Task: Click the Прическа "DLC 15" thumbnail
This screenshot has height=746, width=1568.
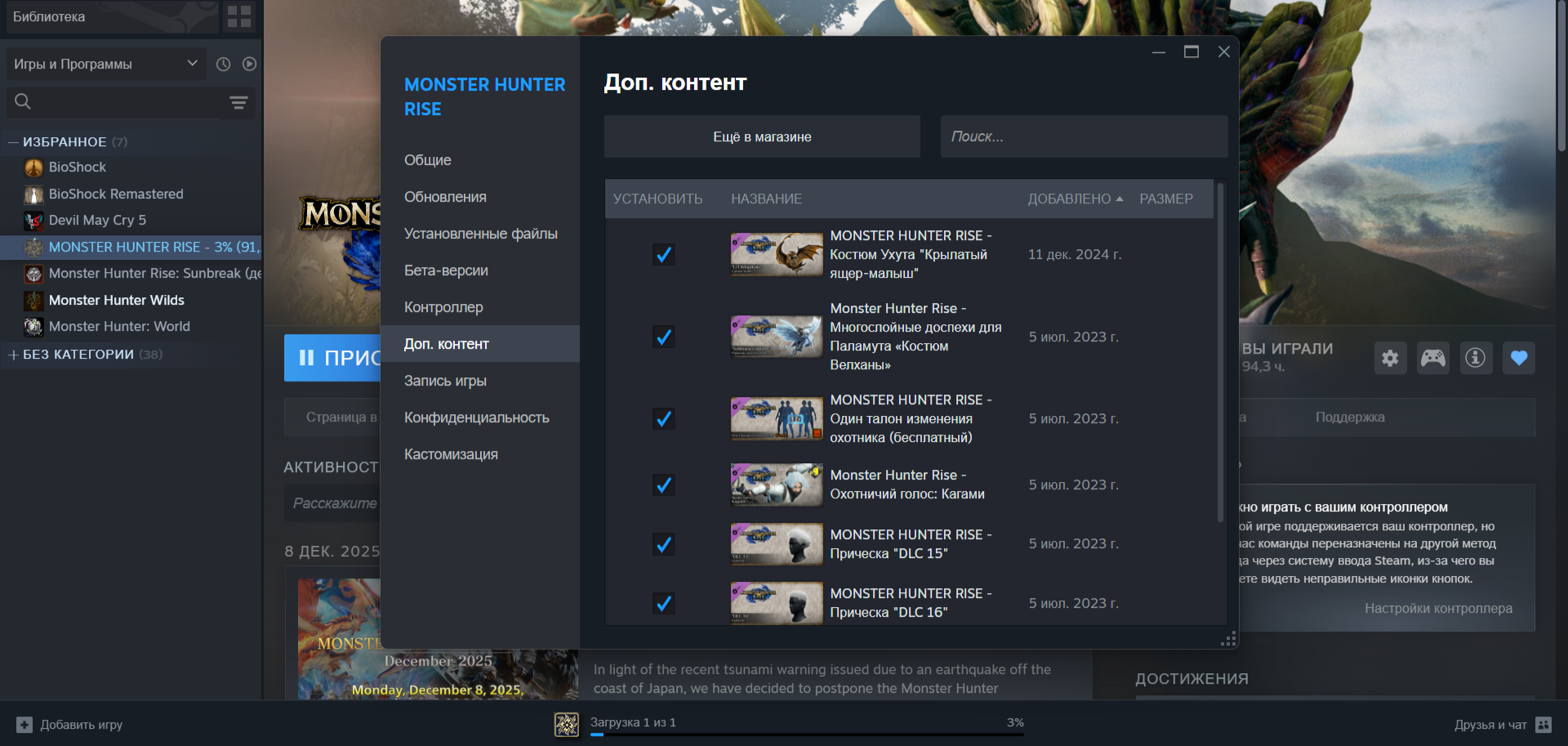Action: 777,544
